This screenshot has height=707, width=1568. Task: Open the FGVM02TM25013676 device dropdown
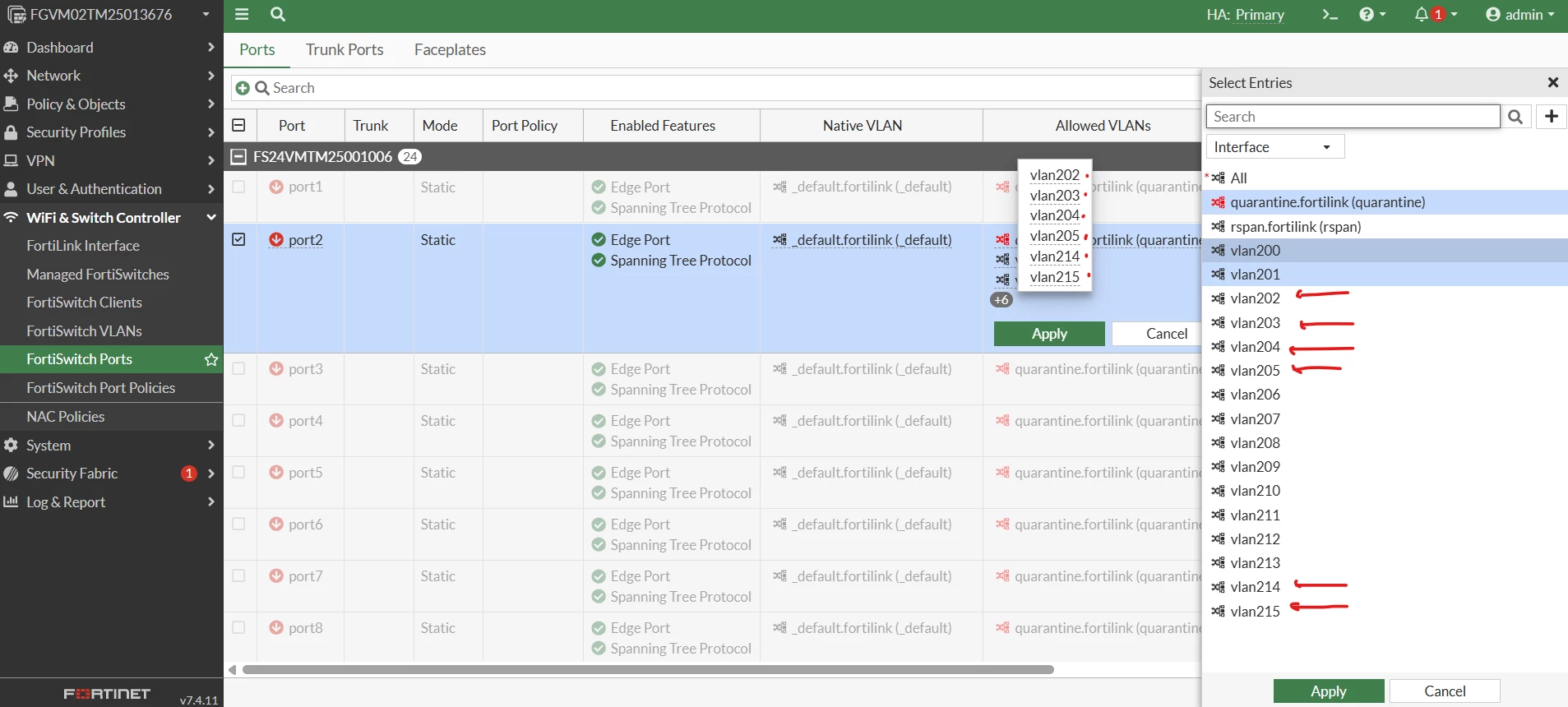109,14
